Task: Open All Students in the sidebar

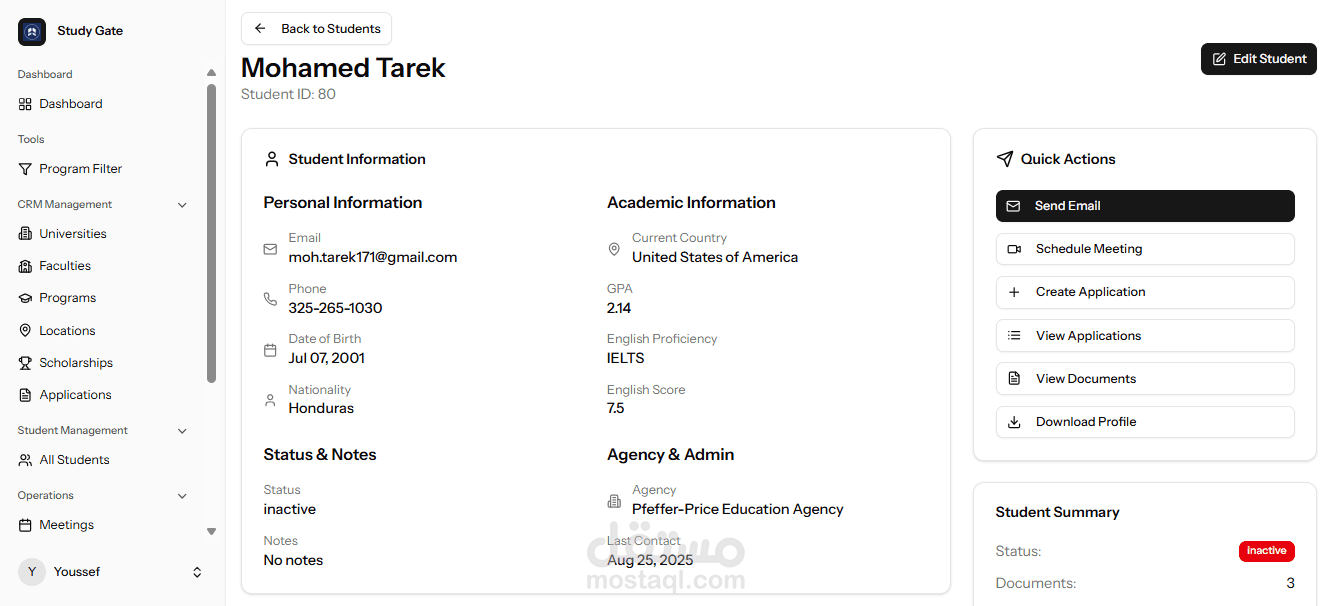Action: click(74, 460)
